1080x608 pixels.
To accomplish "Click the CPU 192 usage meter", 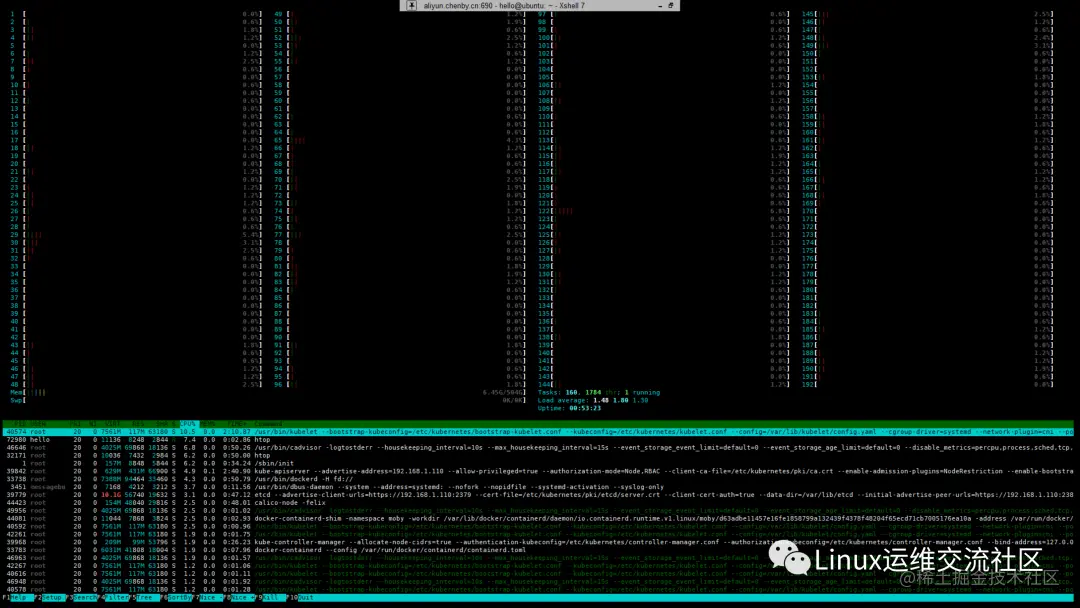I will [x=928, y=384].
